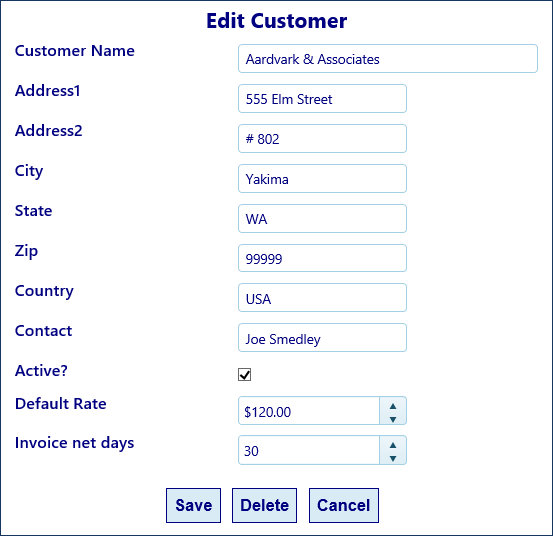Click the Zip field with 99999
Viewport: 553px width, 536px height.
[322, 258]
